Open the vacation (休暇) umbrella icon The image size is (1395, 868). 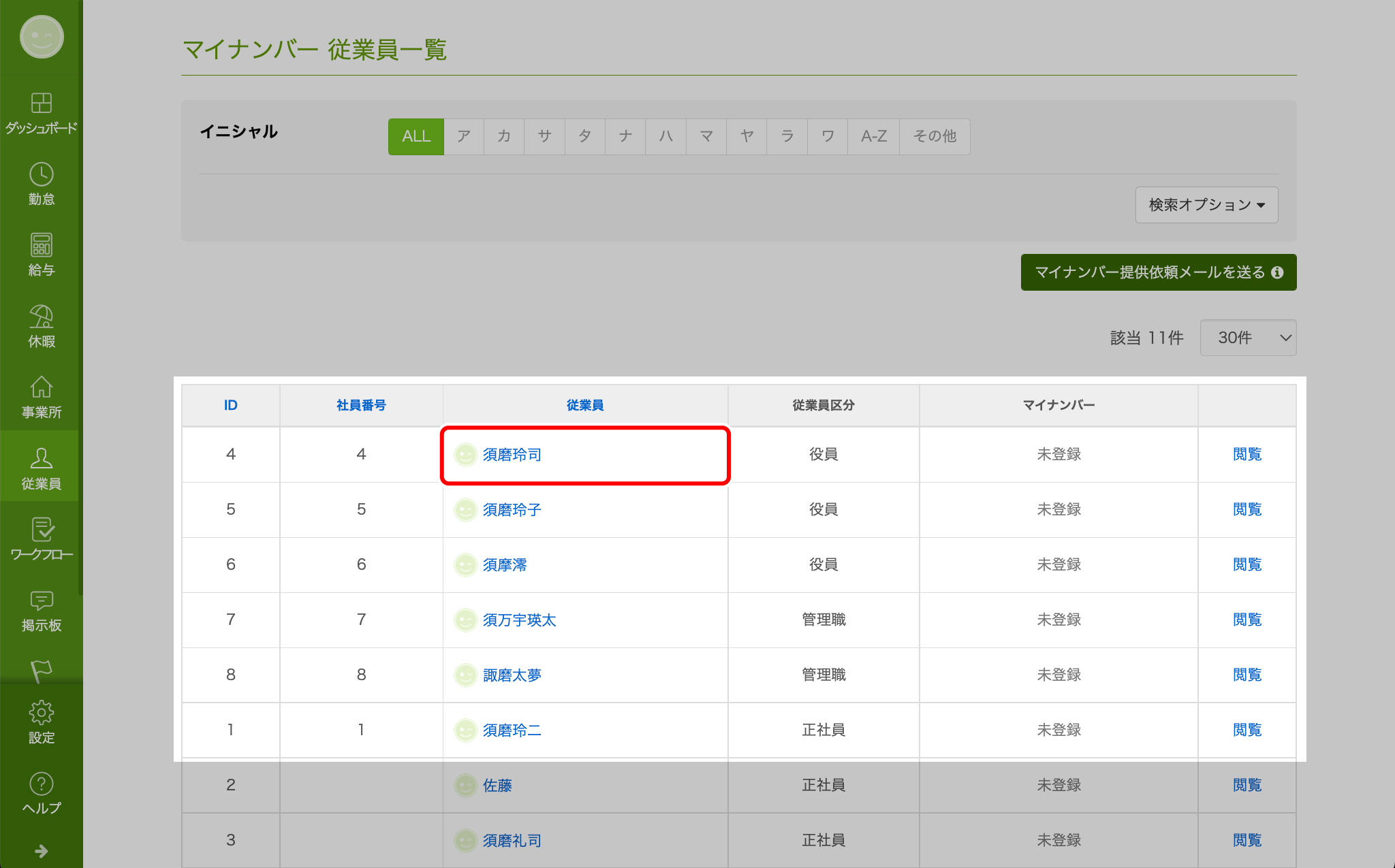click(x=41, y=317)
